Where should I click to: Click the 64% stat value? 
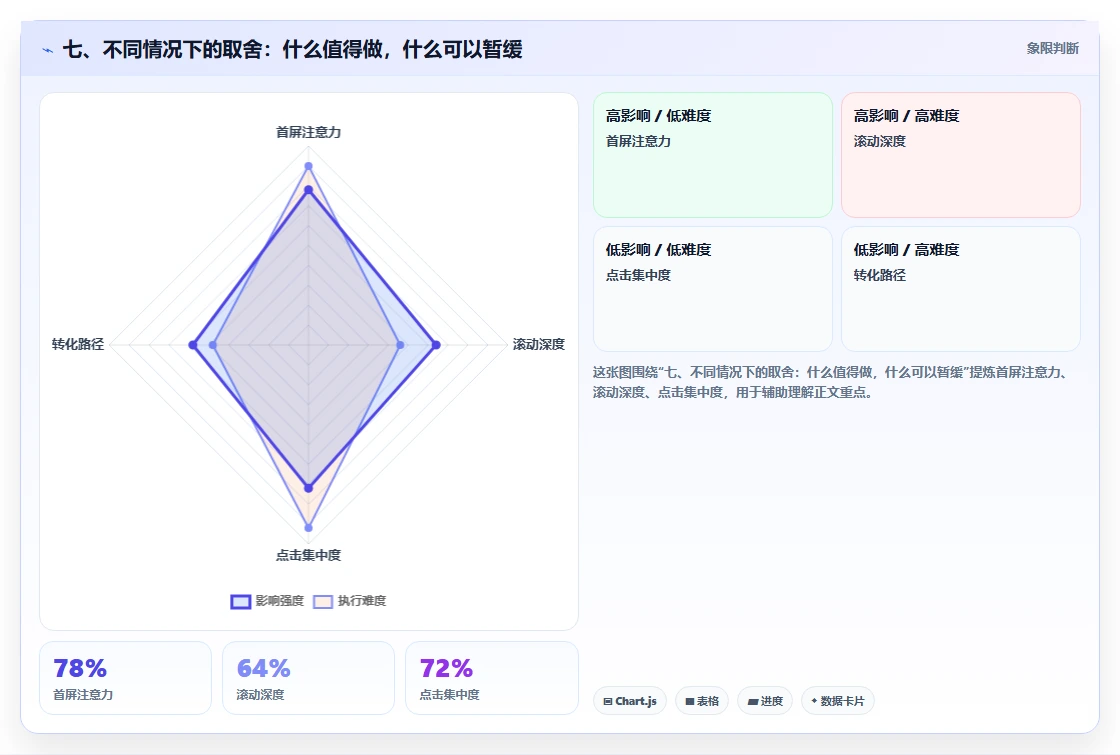point(264,669)
